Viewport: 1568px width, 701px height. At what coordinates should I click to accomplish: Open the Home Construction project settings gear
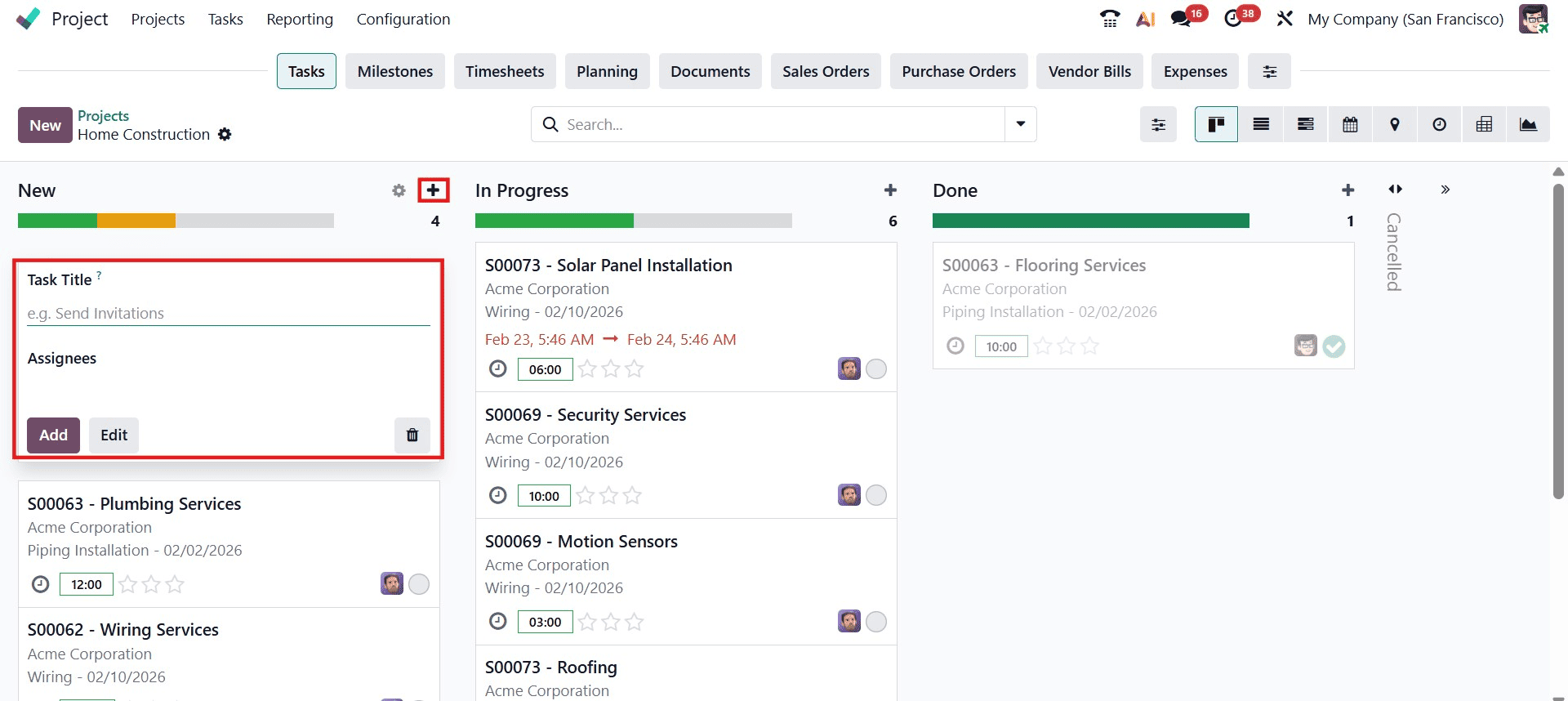point(225,134)
